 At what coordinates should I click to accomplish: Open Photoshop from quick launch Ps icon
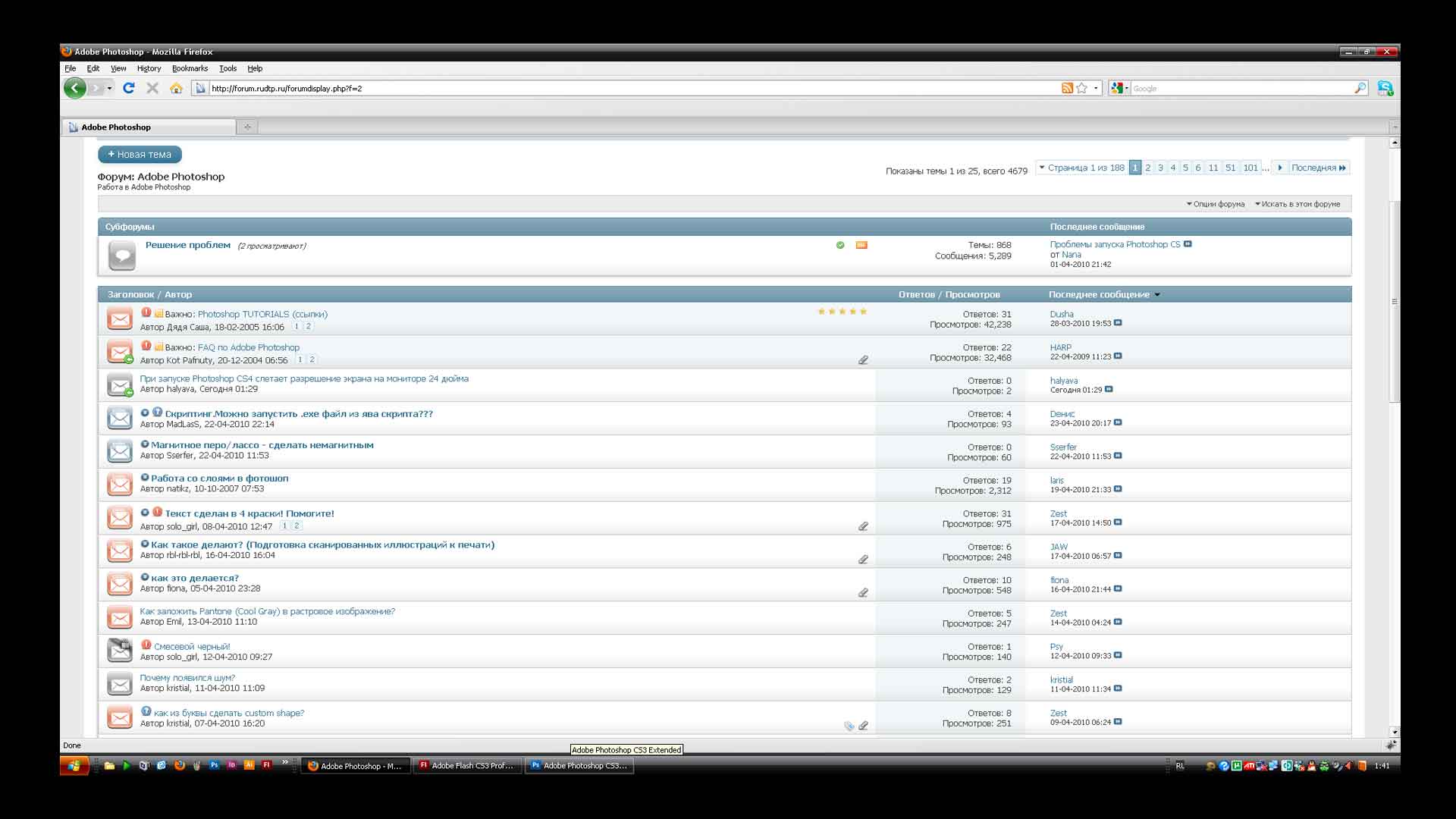(214, 765)
